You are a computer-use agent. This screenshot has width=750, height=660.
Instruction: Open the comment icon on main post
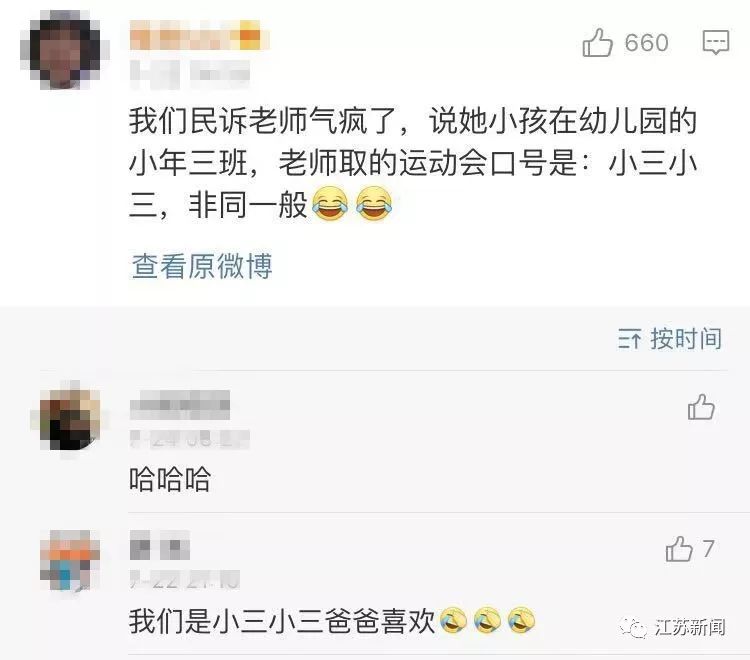point(716,42)
